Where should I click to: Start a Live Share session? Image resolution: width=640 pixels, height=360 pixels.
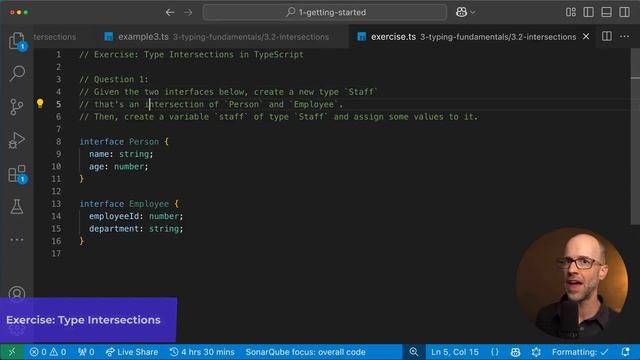pos(132,352)
